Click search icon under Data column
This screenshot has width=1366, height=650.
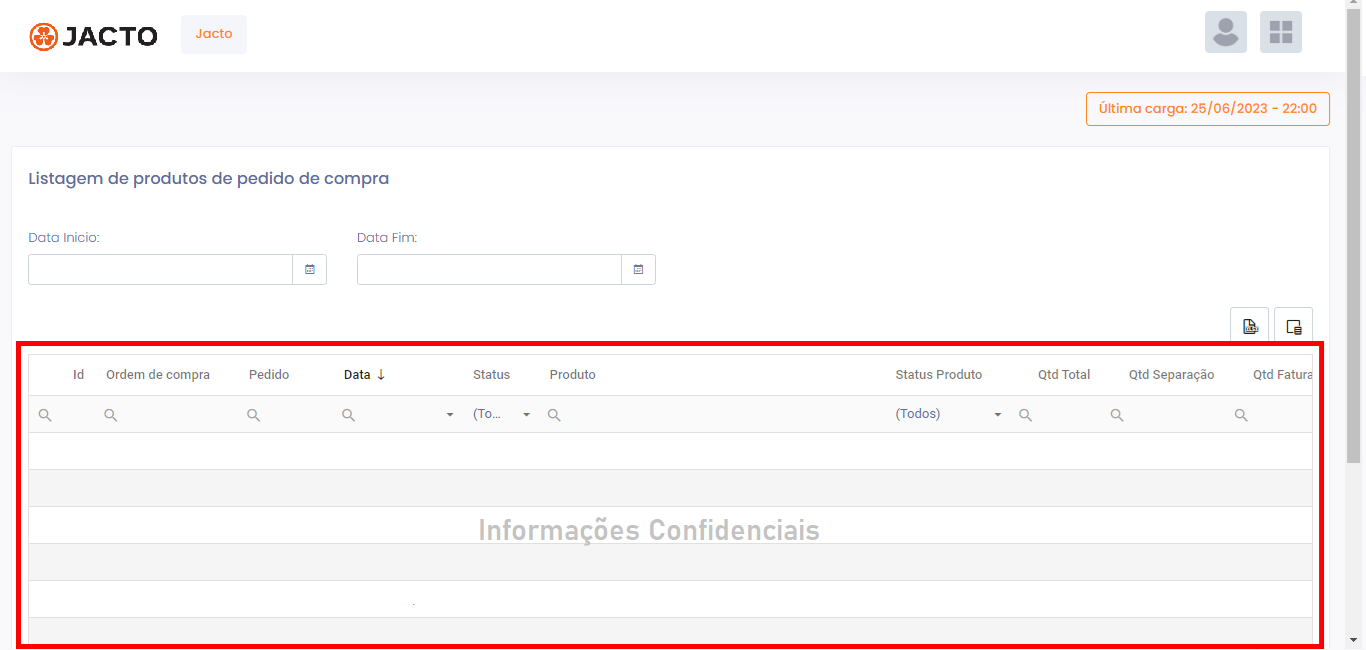[349, 415]
